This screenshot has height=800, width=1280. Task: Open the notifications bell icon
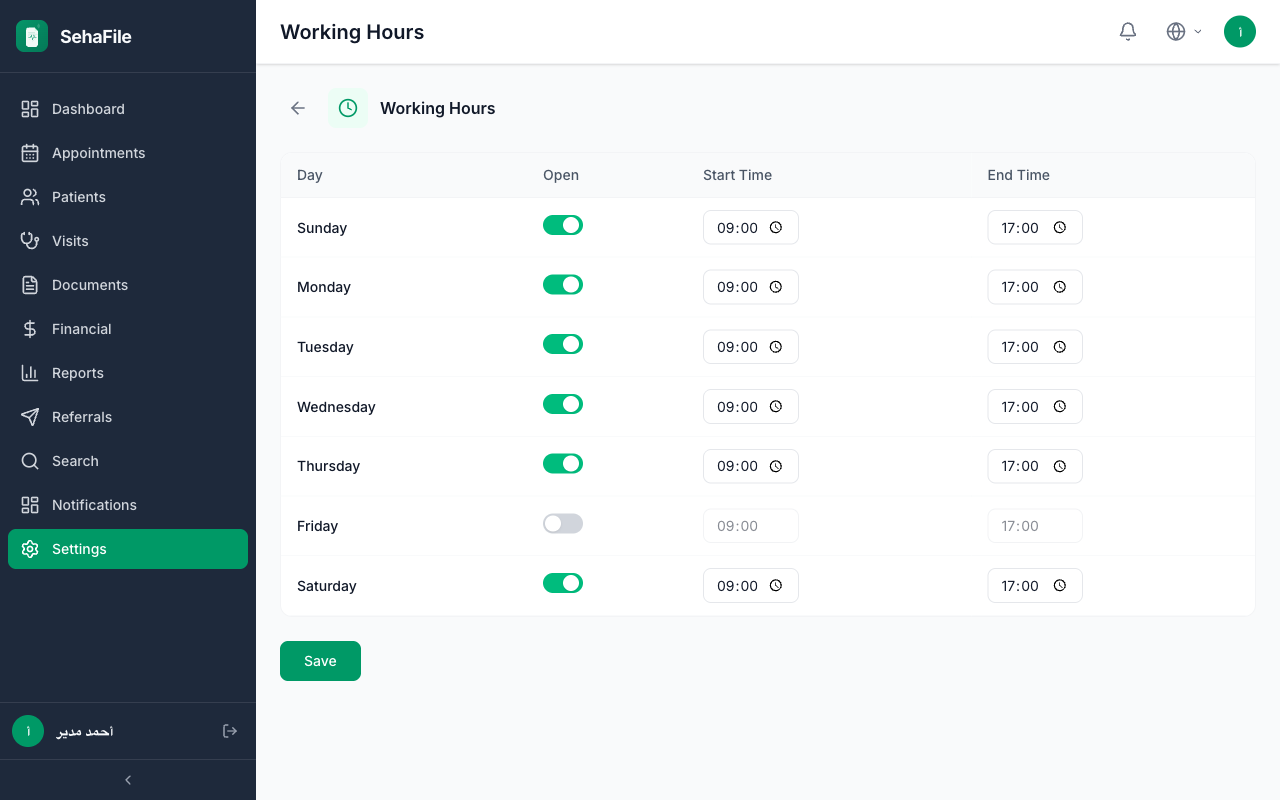[1128, 32]
